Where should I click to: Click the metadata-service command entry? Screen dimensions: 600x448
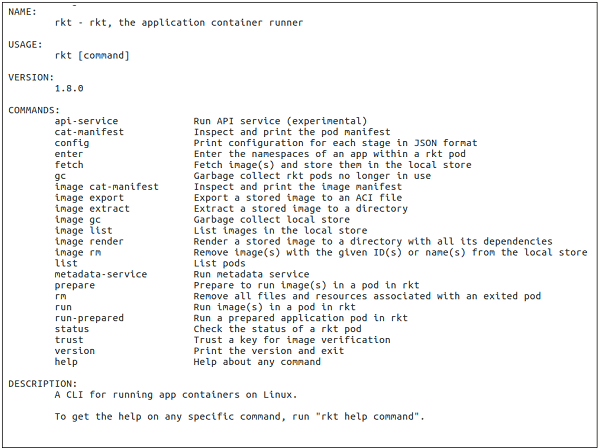101,274
